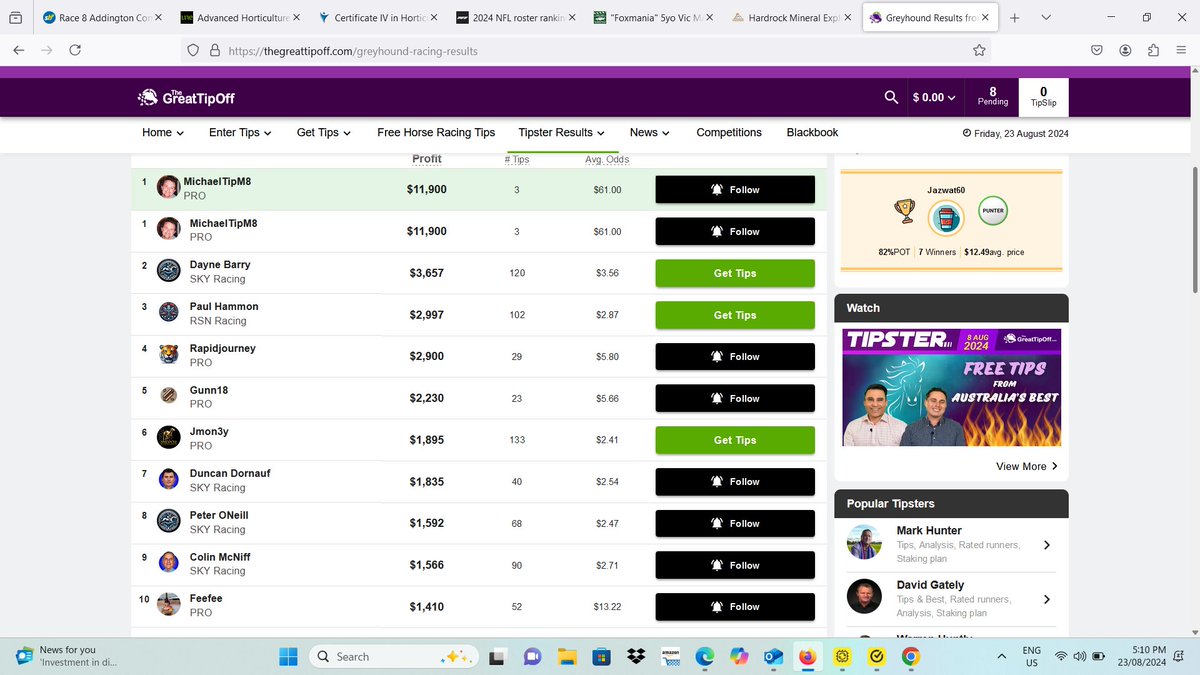The width and height of the screenshot is (1200, 675).
Task: Play the Tipster free tips video thumbnail
Action: pyautogui.click(x=951, y=388)
